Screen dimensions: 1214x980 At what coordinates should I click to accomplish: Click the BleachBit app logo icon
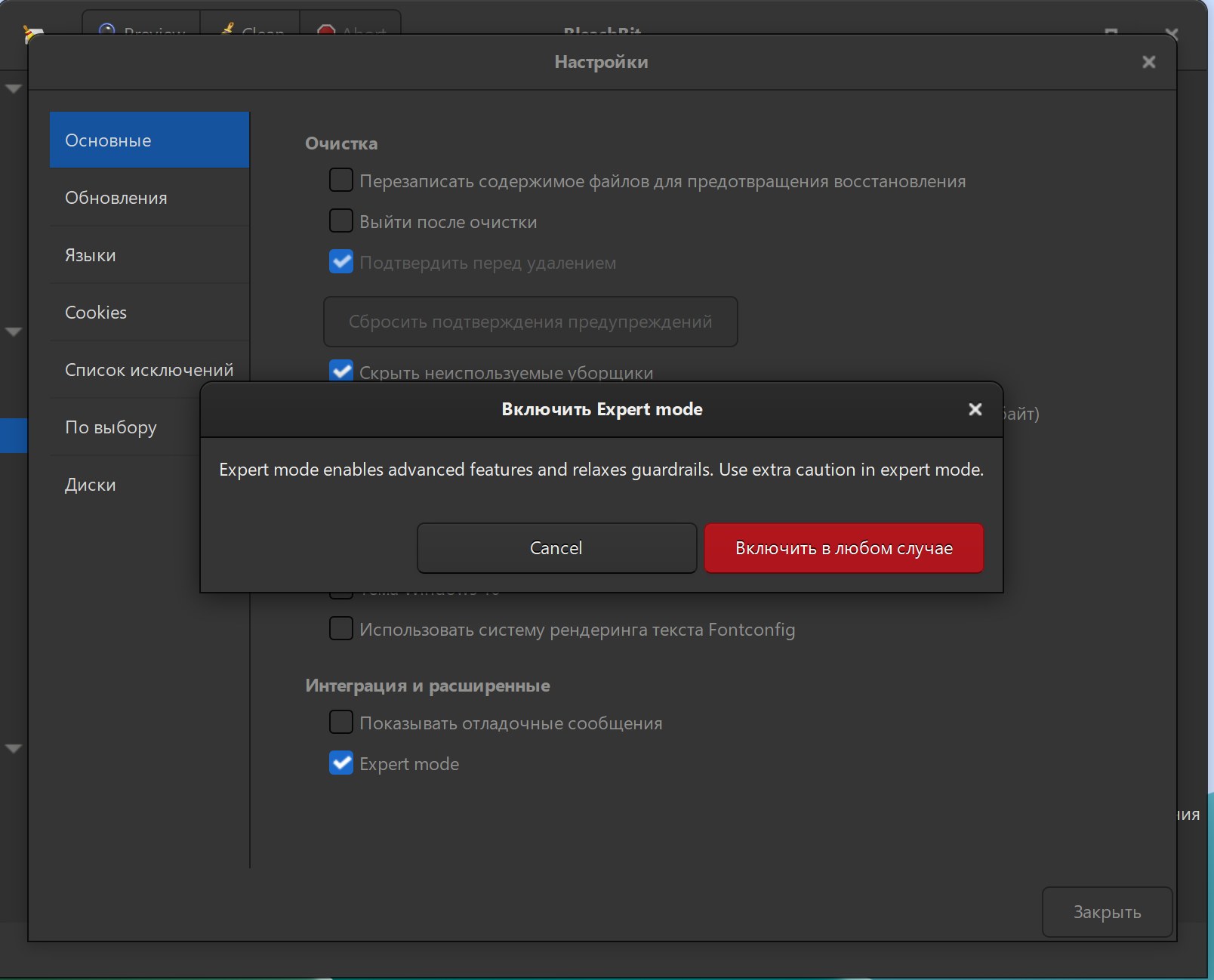[x=33, y=33]
